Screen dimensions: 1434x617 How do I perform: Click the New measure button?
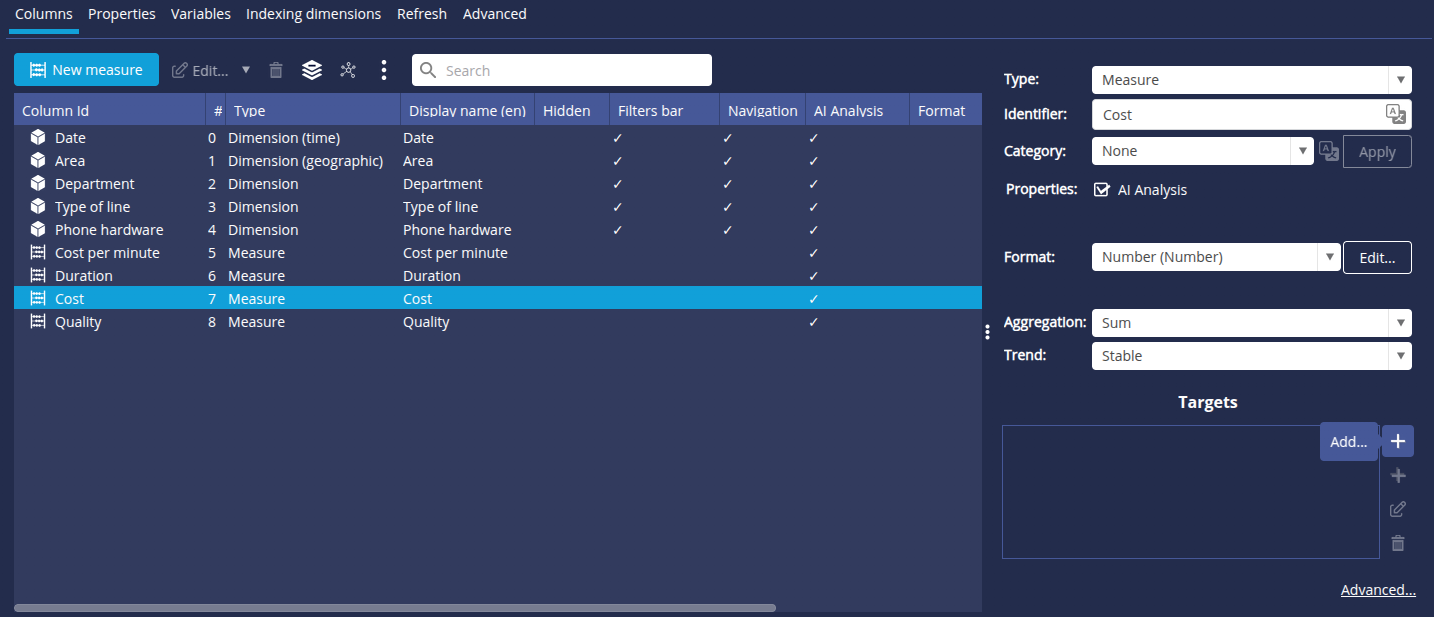pos(86,70)
